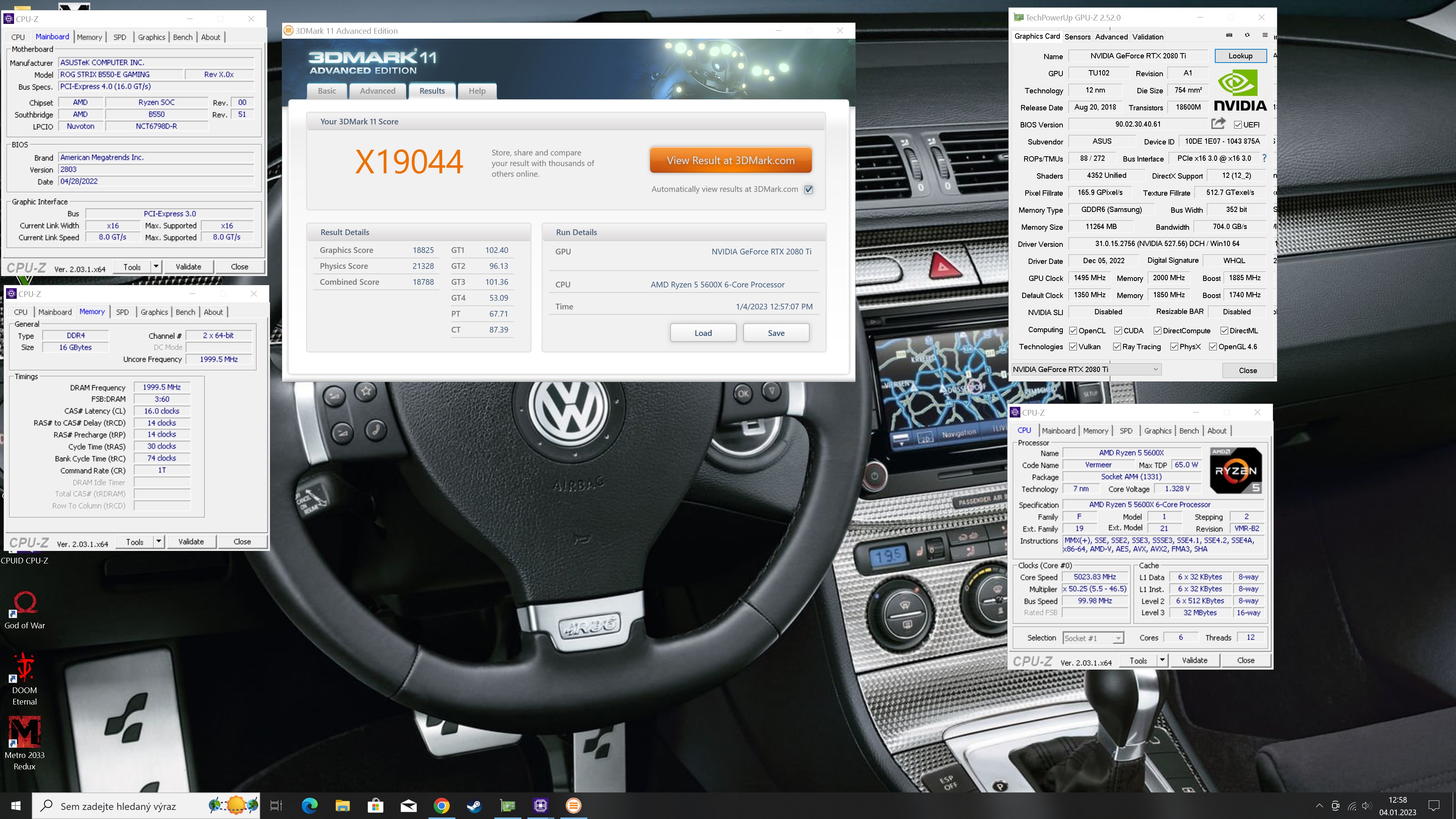This screenshot has width=1456, height=819.
Task: Switch to the Basic tab in 3DMark 11
Action: tap(327, 91)
